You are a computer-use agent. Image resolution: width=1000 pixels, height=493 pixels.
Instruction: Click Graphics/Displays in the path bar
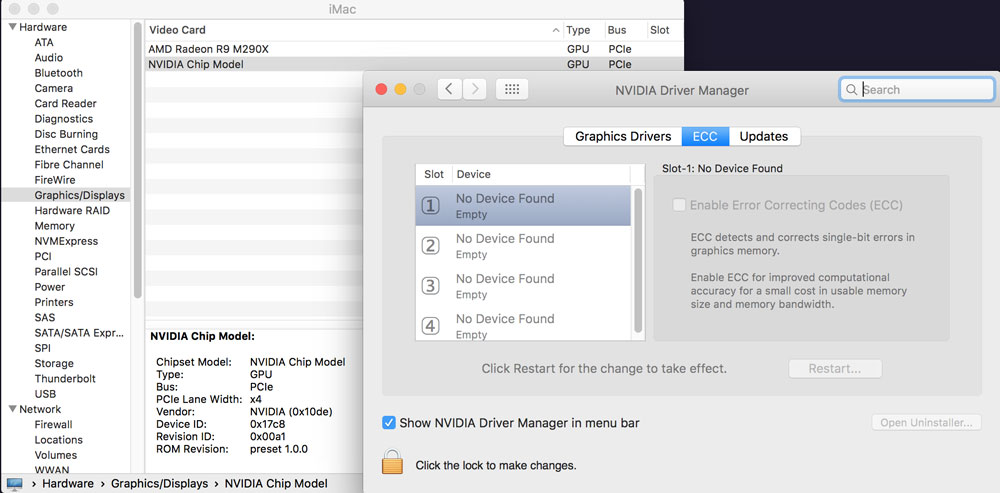tap(159, 483)
